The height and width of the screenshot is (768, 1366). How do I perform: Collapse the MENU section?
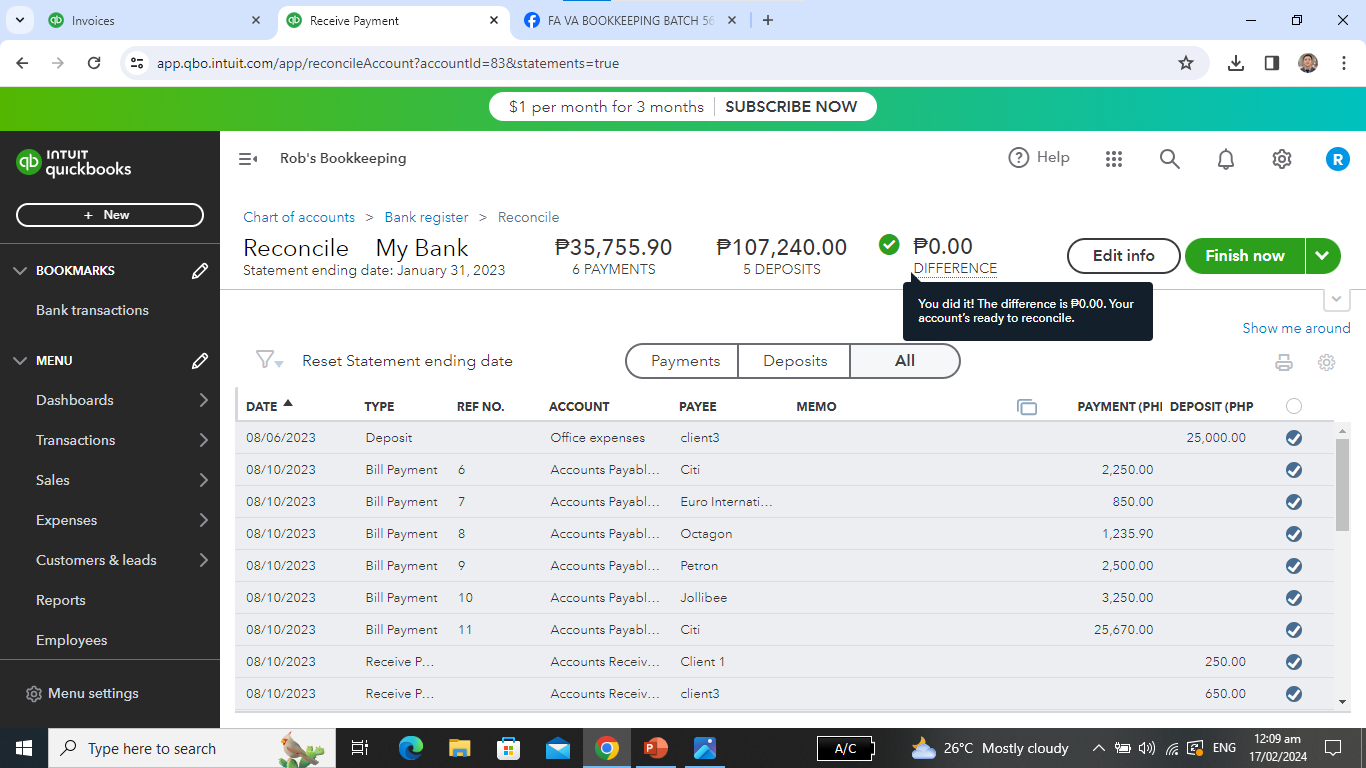click(x=20, y=361)
